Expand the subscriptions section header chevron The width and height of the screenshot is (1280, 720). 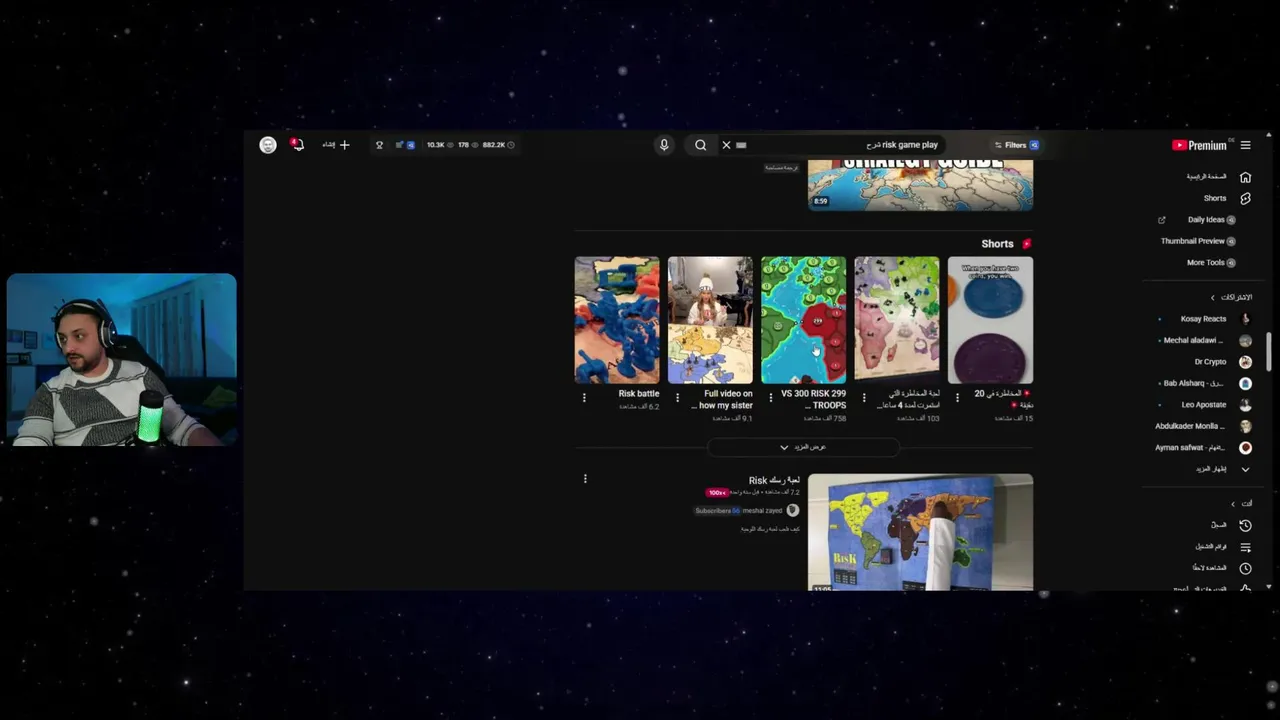pyautogui.click(x=1213, y=298)
